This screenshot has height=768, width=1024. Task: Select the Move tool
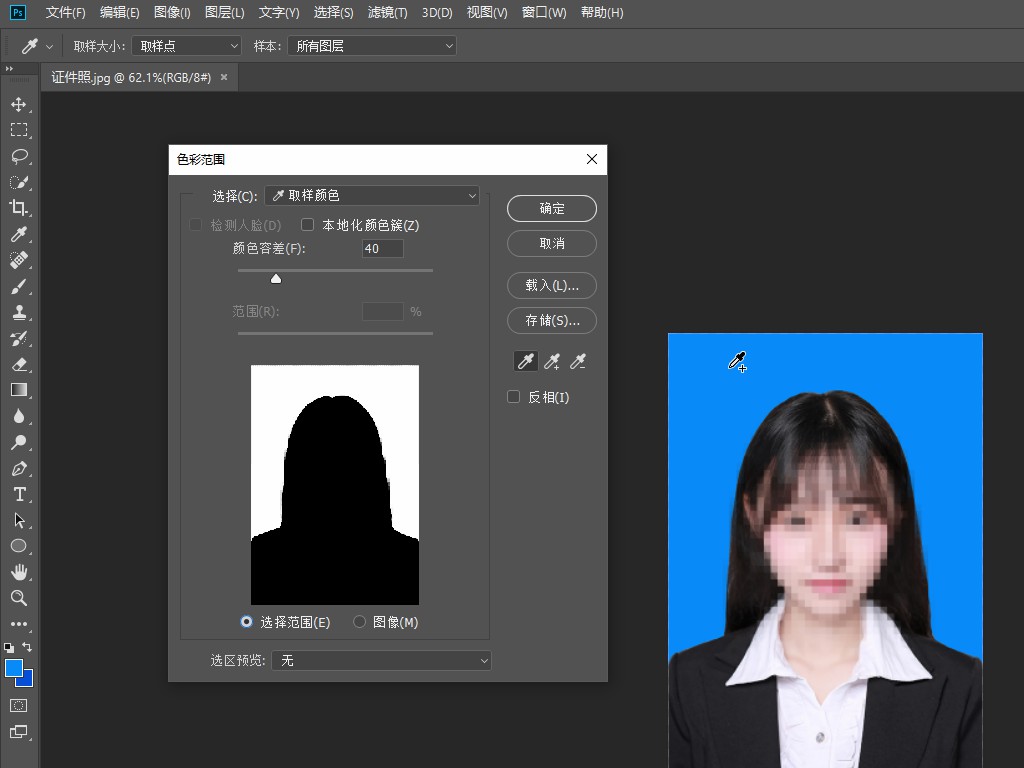pos(18,104)
